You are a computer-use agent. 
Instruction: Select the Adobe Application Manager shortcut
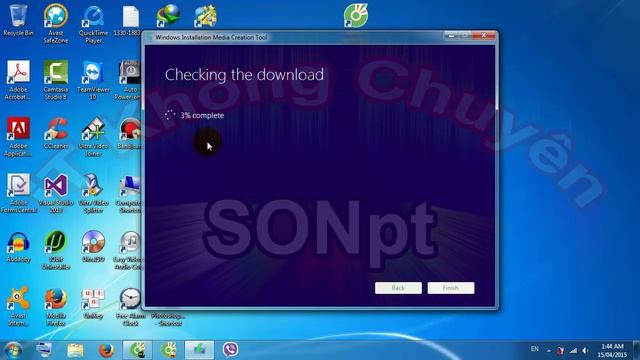coord(18,137)
